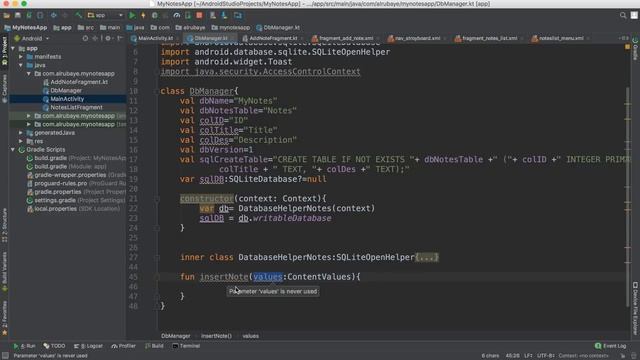Image resolution: width=640 pixels, height=360 pixels.
Task: Stop the running app with red square
Action: click(199, 16)
